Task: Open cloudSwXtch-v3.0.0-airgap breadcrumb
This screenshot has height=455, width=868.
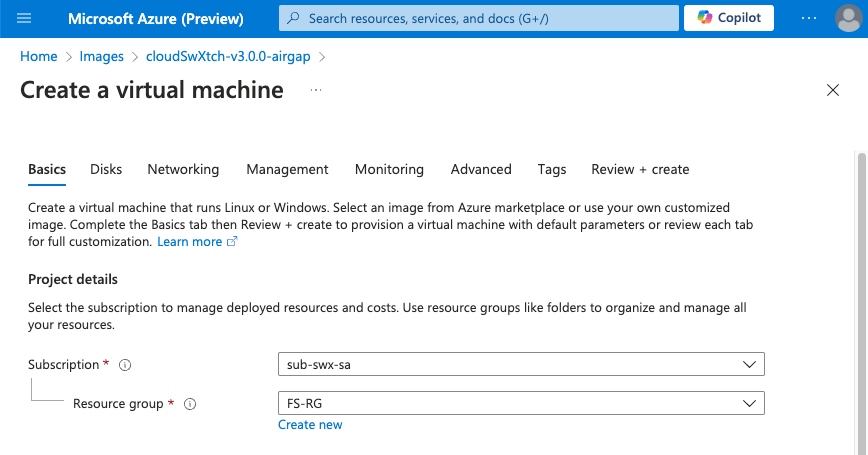Action: pos(228,56)
